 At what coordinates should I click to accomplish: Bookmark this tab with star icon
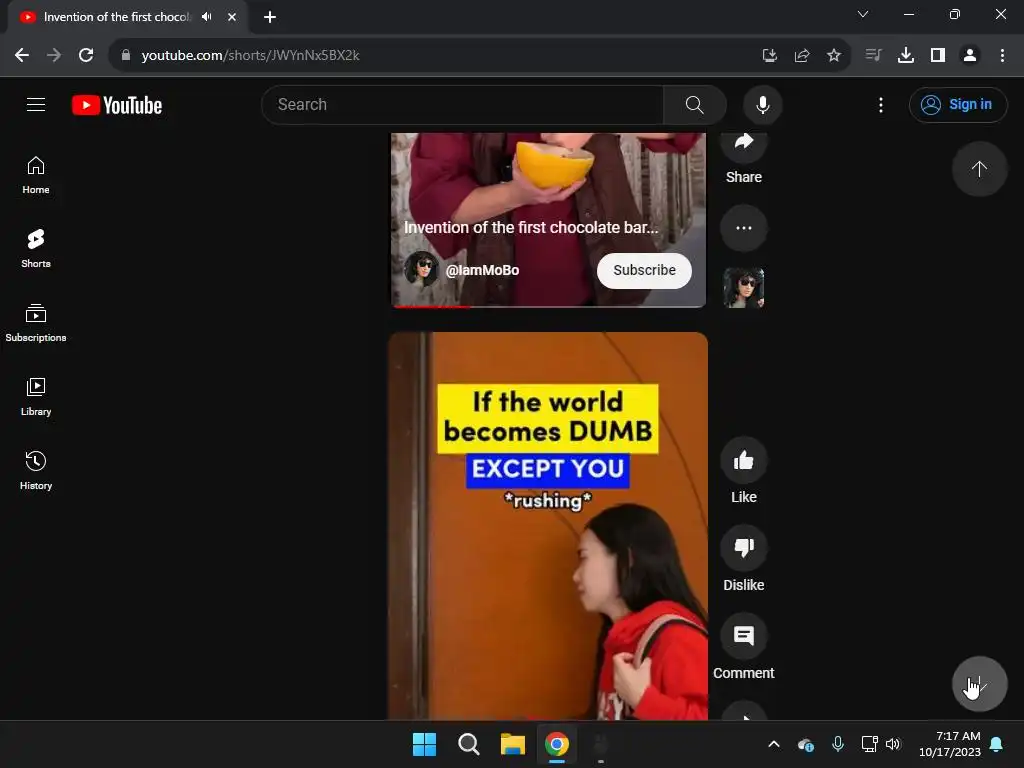tap(833, 56)
